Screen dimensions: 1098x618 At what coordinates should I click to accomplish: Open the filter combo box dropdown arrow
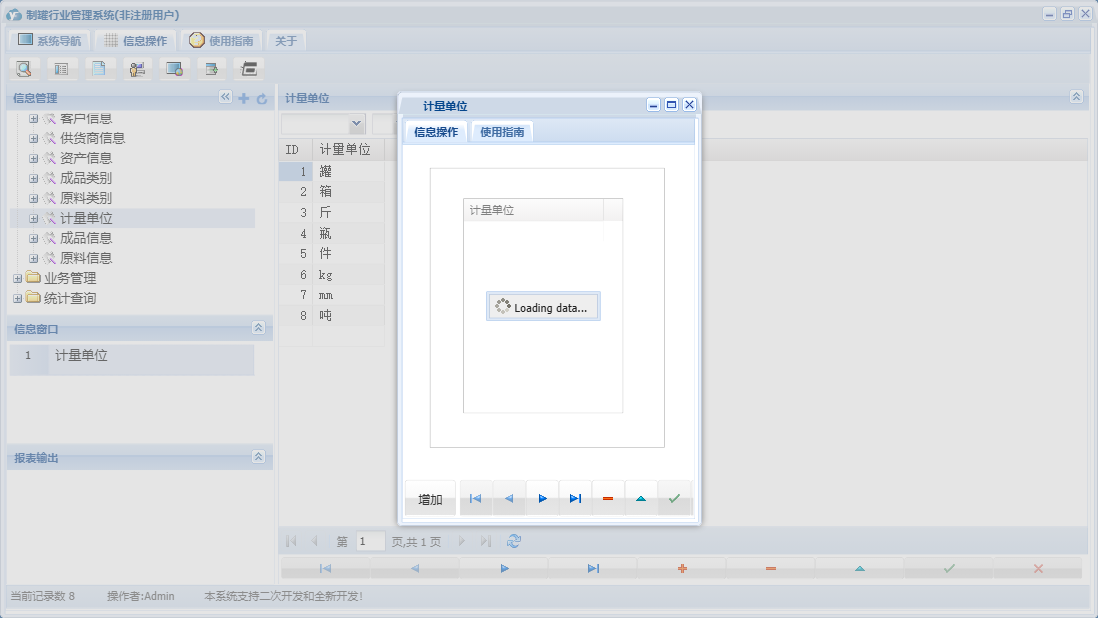pyautogui.click(x=356, y=124)
